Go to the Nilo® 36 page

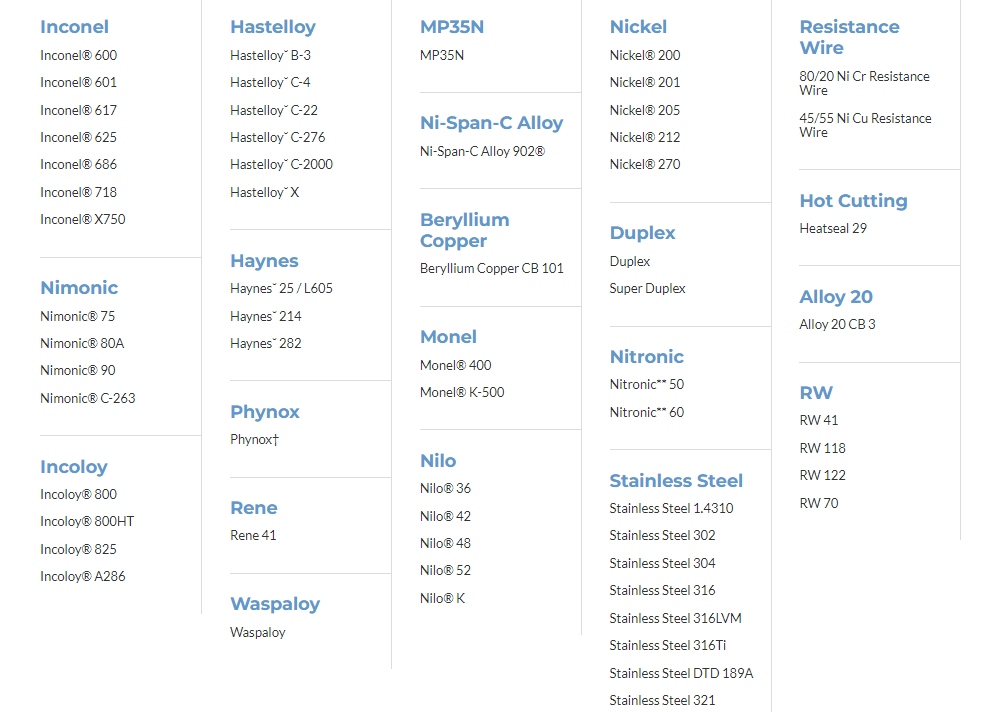coord(445,488)
